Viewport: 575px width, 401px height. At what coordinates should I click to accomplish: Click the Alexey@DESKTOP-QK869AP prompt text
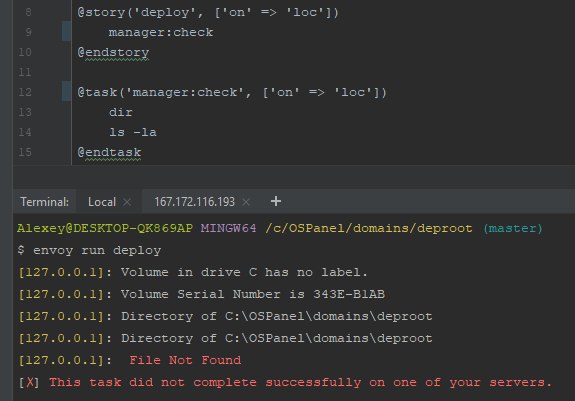[x=105, y=228]
